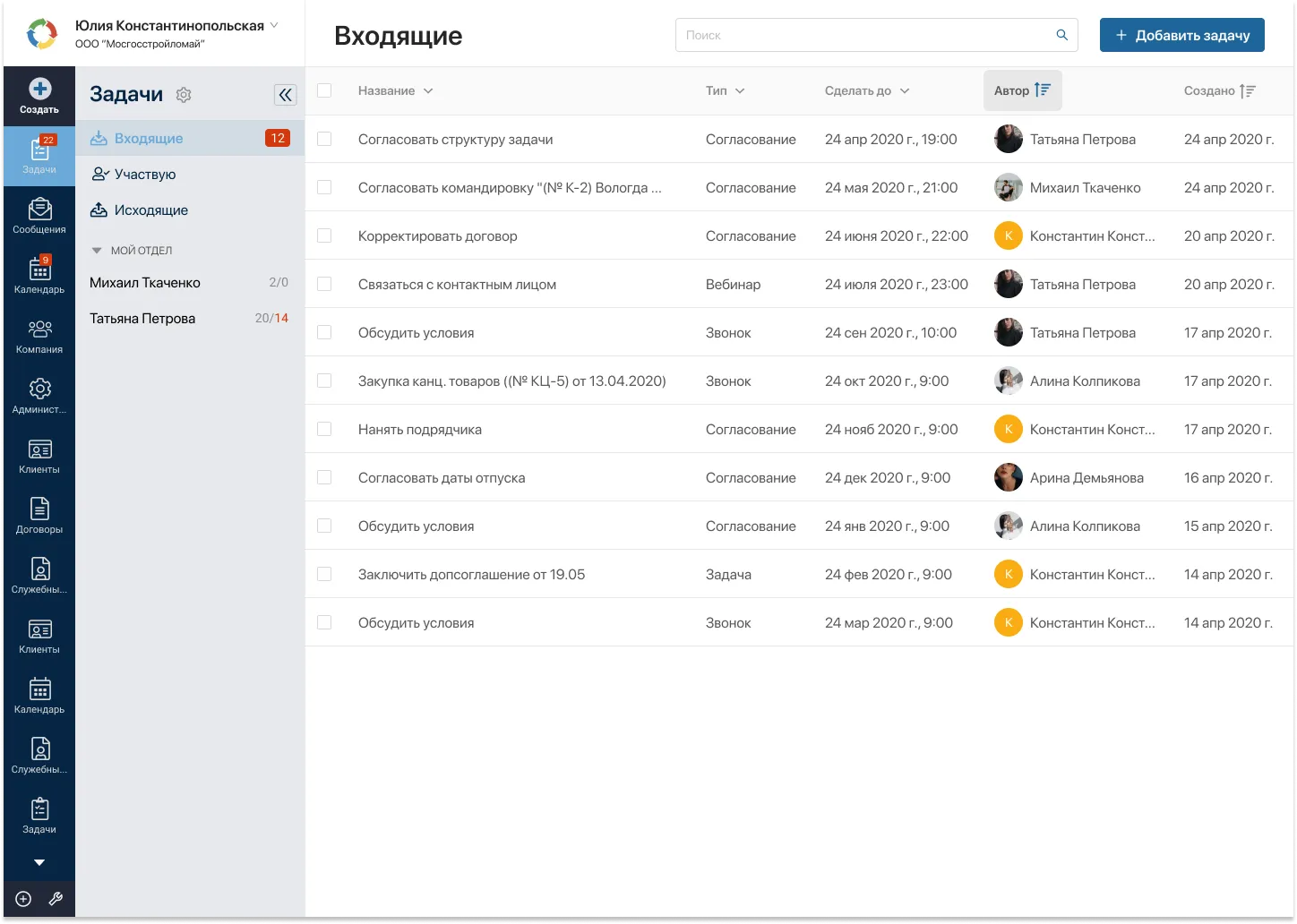Click the date 24 мар 2020 г., 9:00
The height and width of the screenshot is (924, 1297).
tap(889, 622)
